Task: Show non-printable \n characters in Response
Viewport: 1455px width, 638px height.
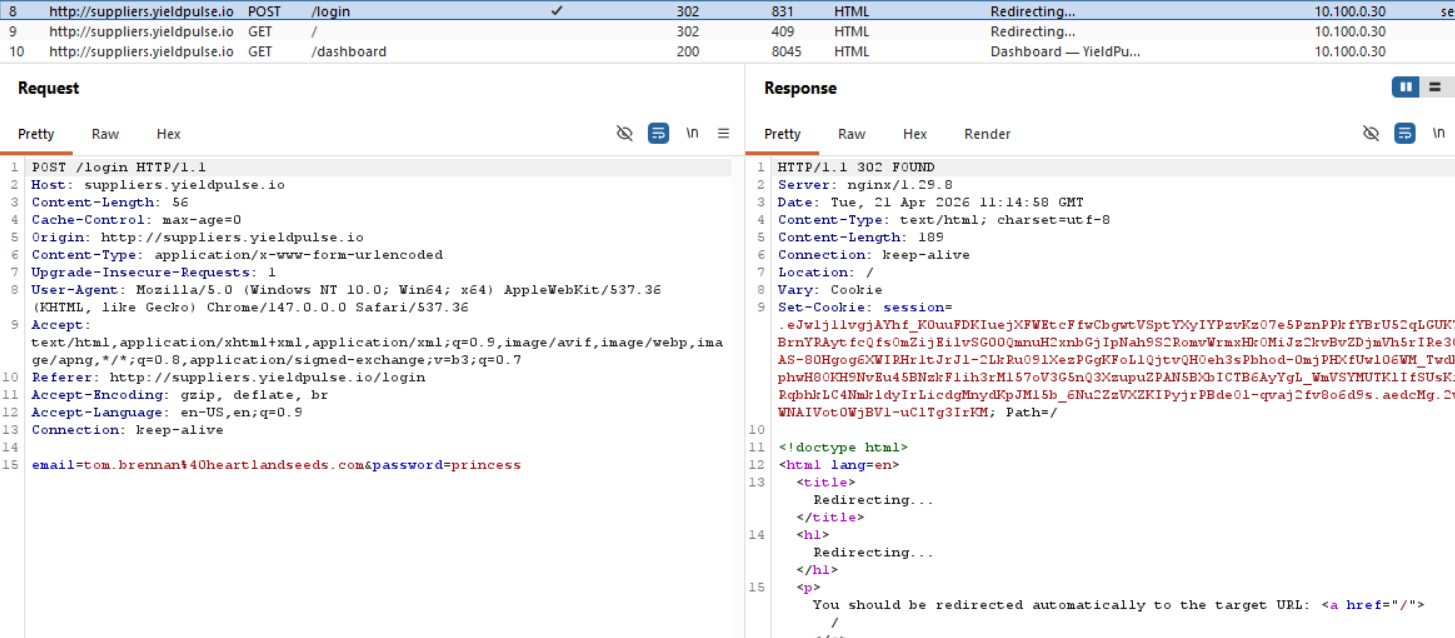Action: (x=1438, y=133)
